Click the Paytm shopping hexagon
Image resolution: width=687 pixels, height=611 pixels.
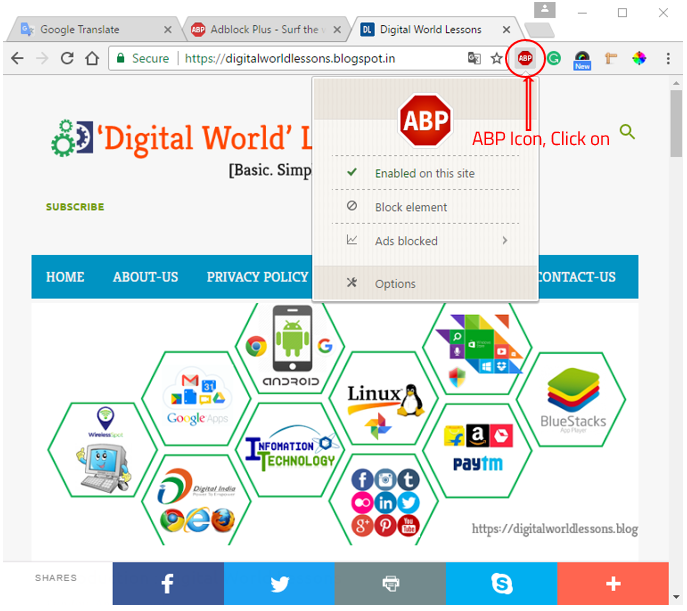478,451
